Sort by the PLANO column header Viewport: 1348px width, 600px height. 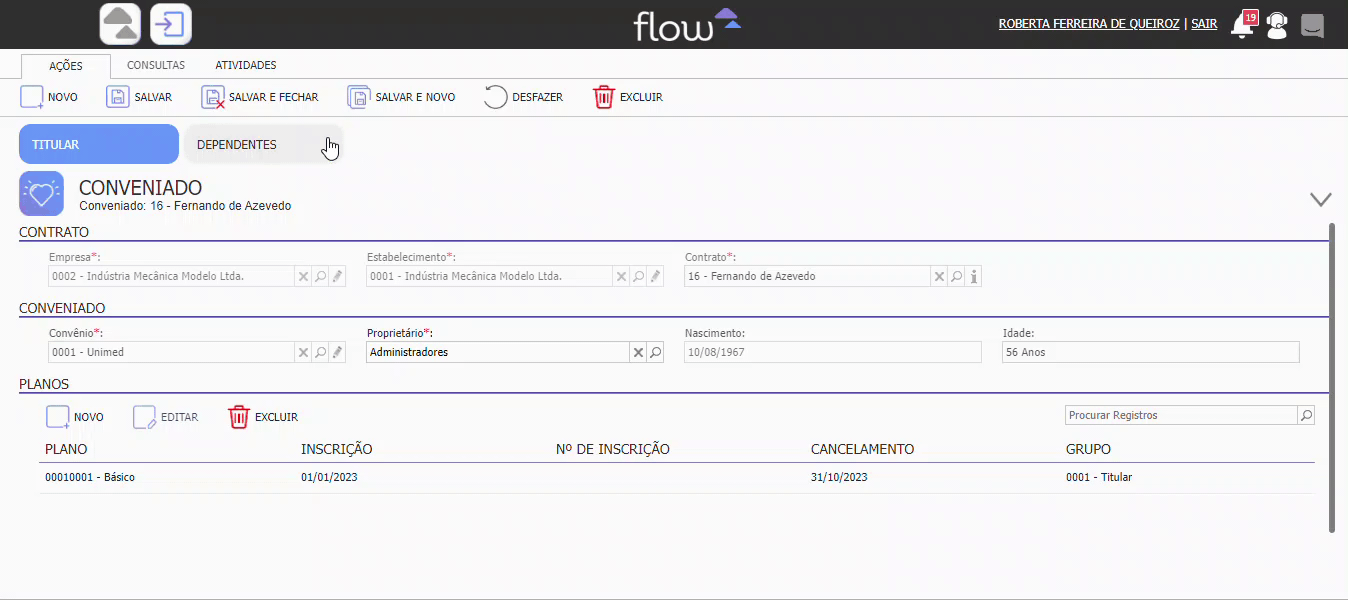66,449
